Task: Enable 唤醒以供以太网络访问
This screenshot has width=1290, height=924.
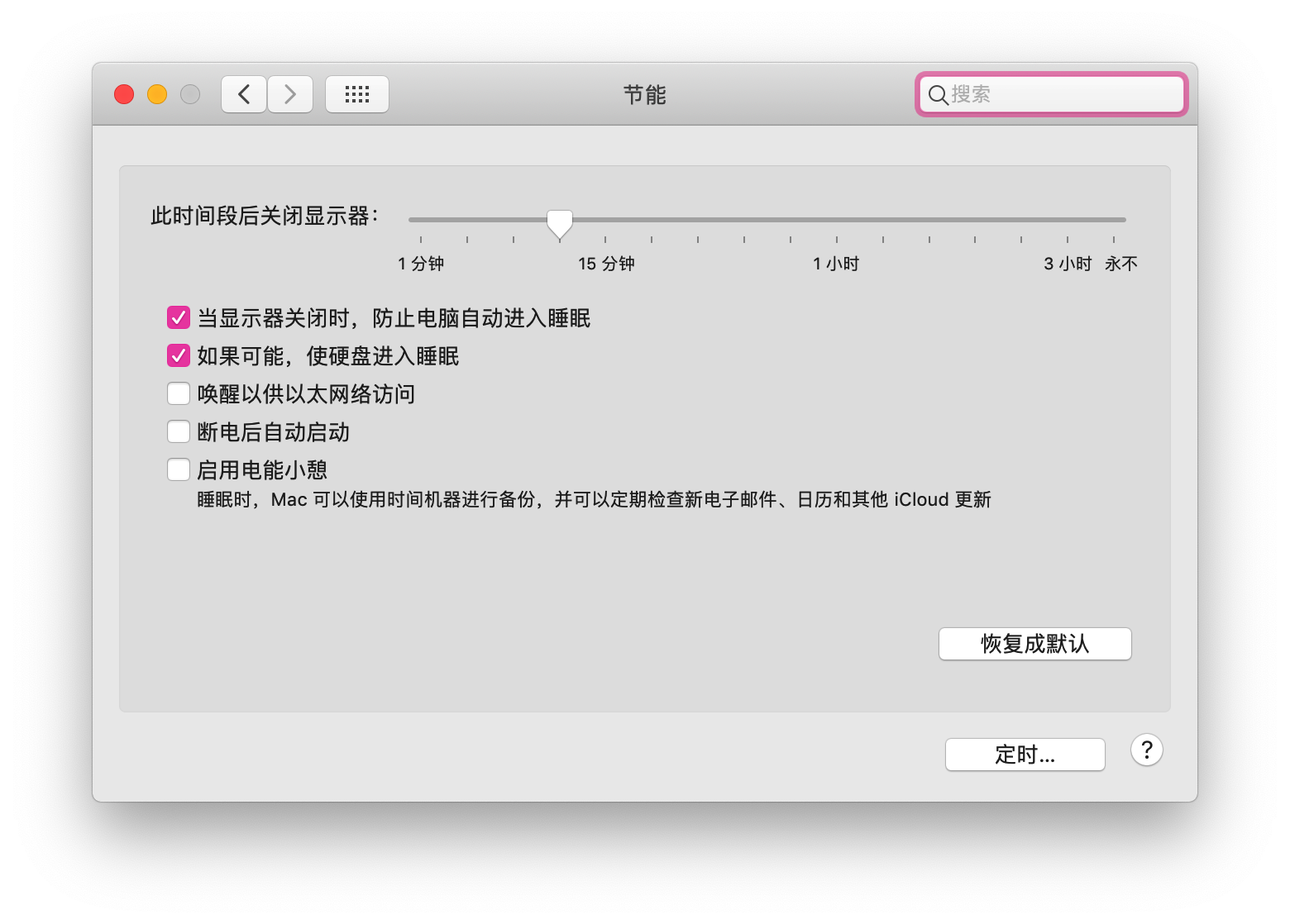Action: click(x=179, y=393)
